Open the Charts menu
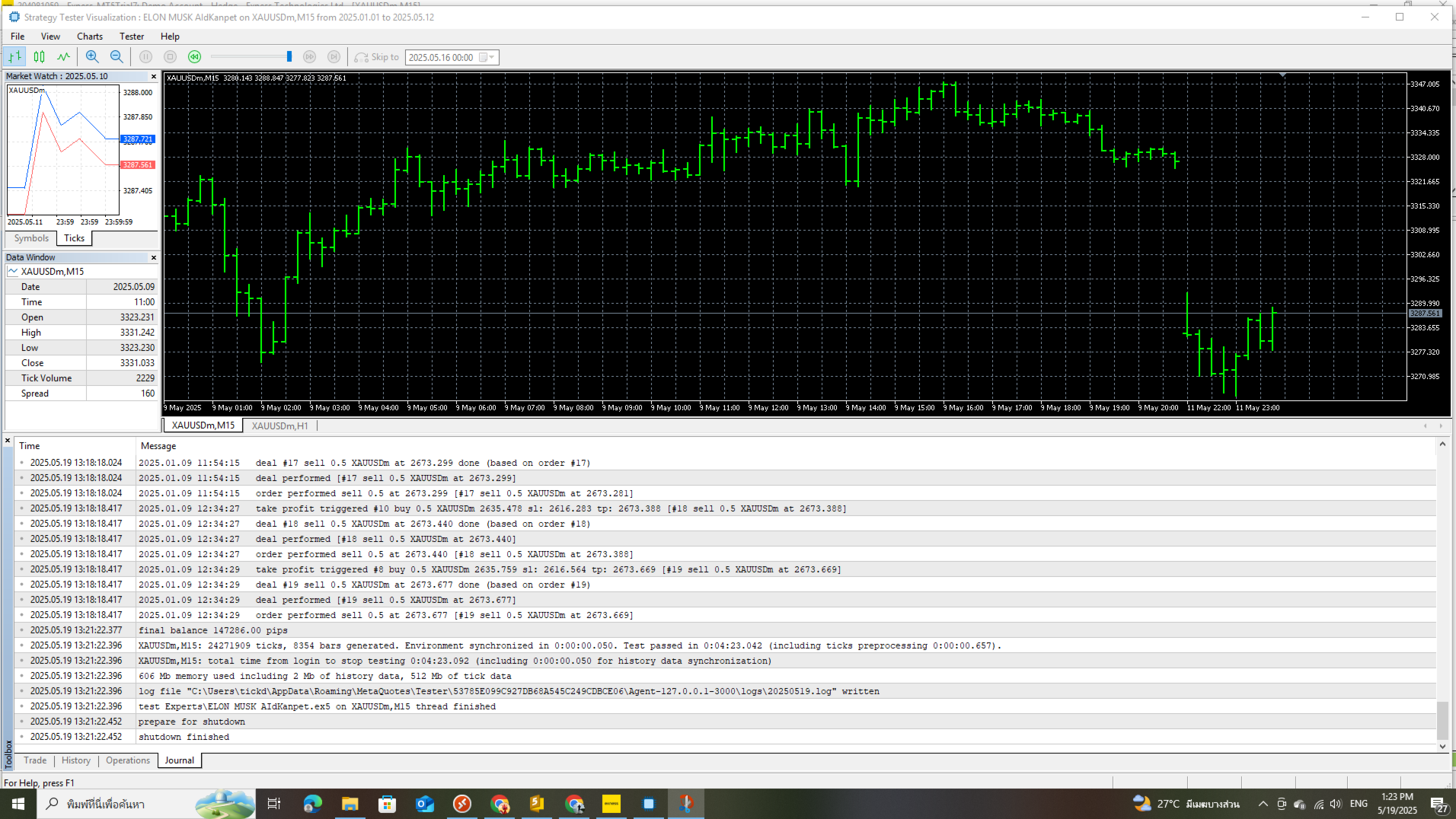The image size is (1456, 819). [90, 36]
